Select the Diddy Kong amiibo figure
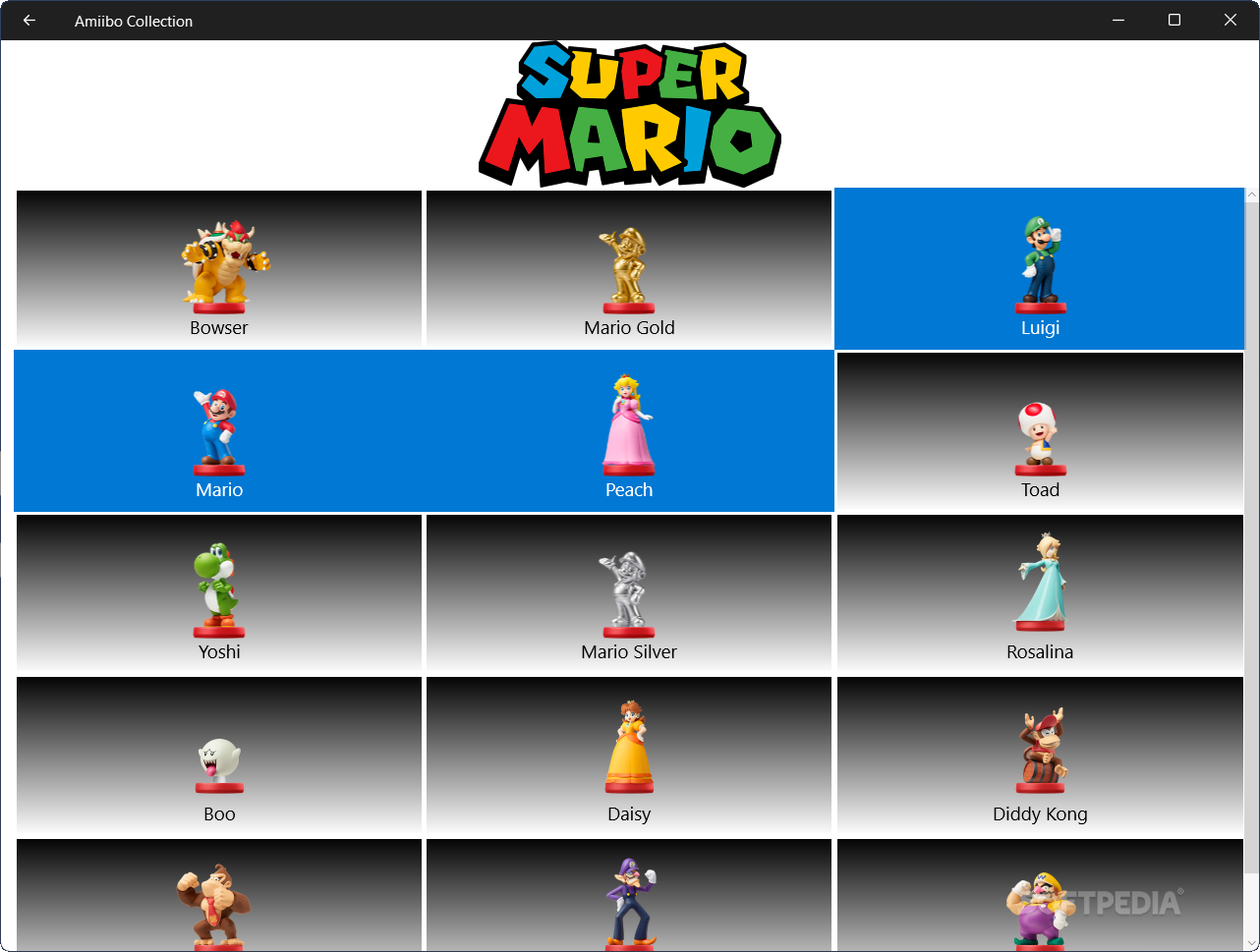This screenshot has width=1260, height=952. coord(1040,755)
